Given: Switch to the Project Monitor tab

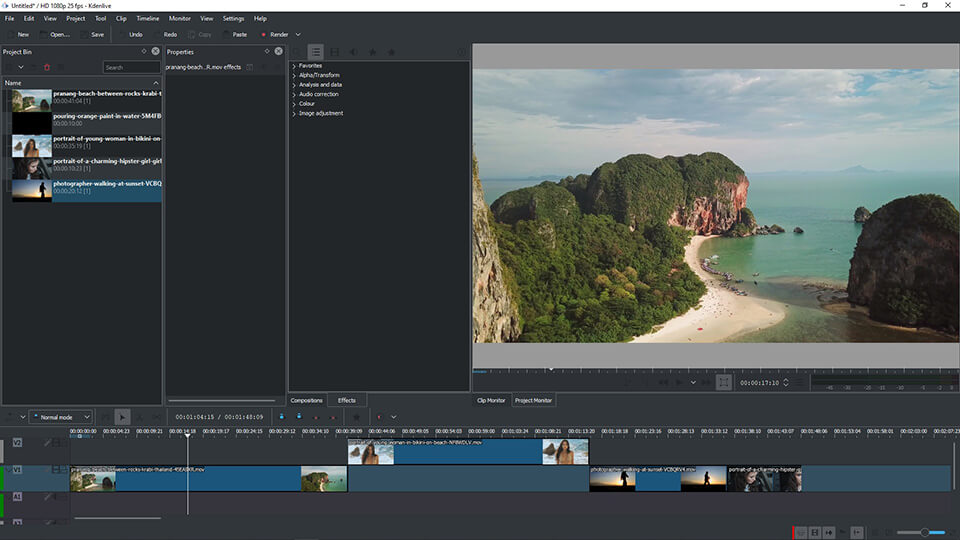Looking at the screenshot, I should click(533, 400).
